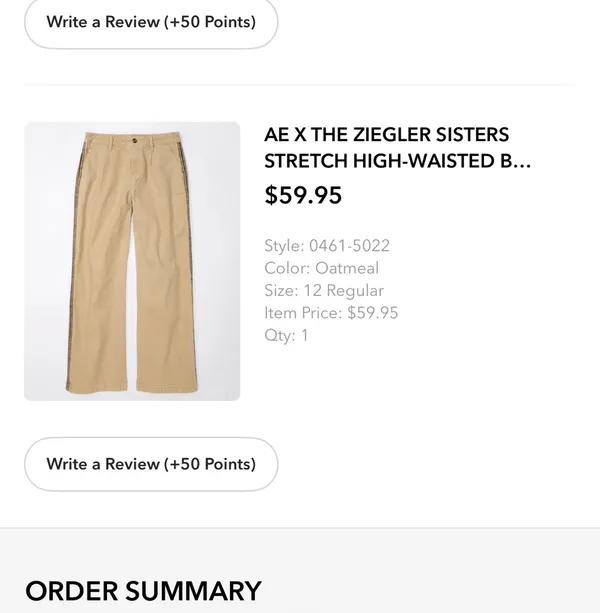This screenshot has height=613, width=600.
Task: Write a review for the Ziegler Sisters pants
Action: pyautogui.click(x=151, y=464)
